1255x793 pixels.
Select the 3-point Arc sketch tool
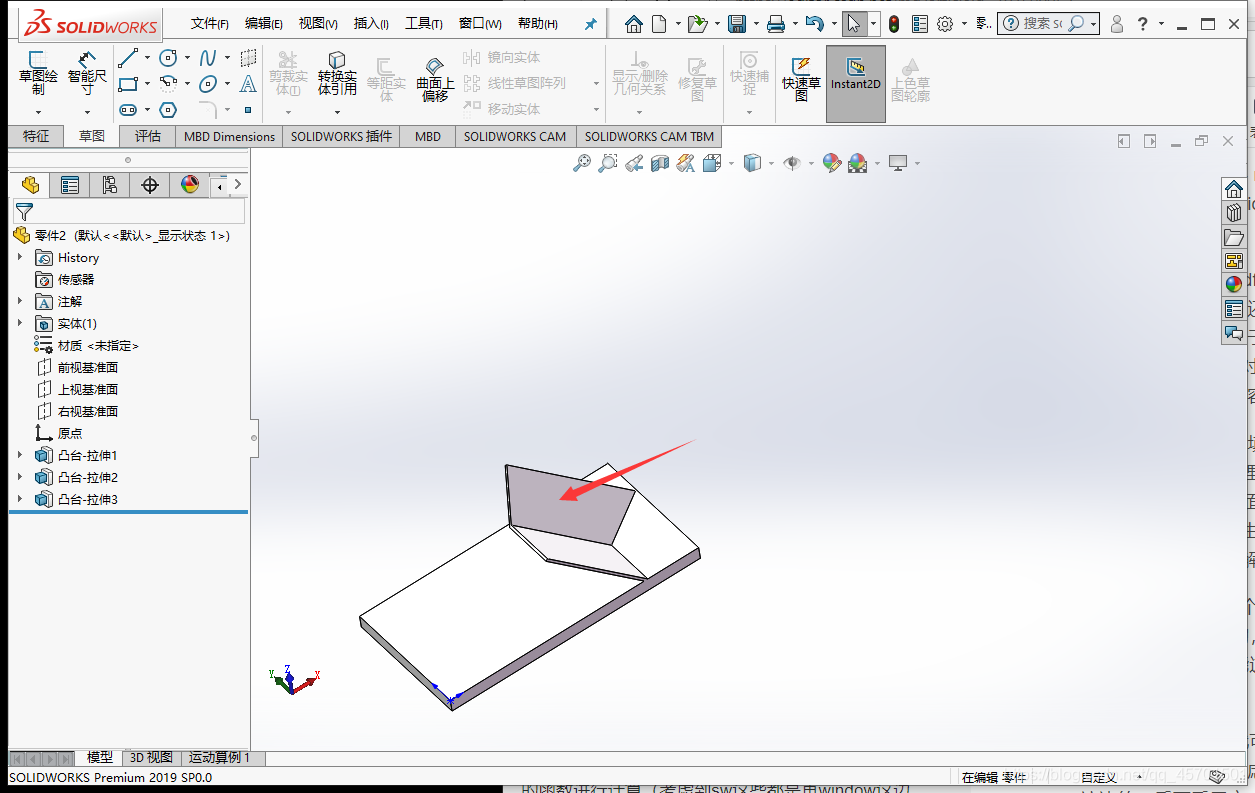tap(168, 84)
